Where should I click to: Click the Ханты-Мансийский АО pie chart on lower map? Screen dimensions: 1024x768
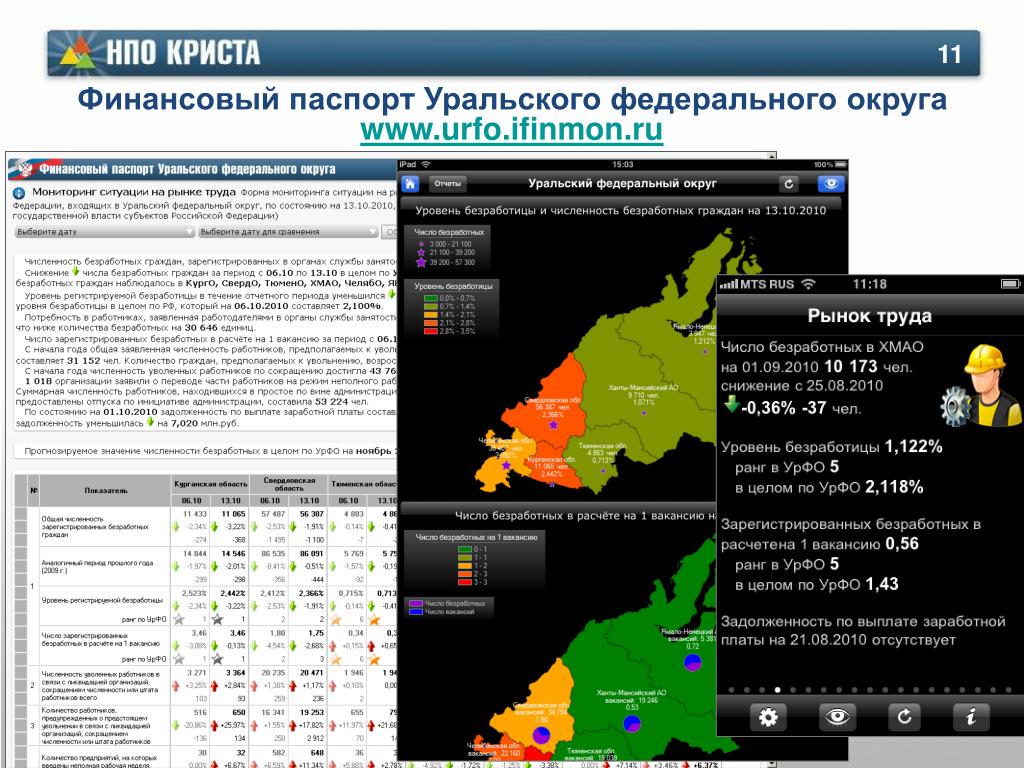[632, 724]
